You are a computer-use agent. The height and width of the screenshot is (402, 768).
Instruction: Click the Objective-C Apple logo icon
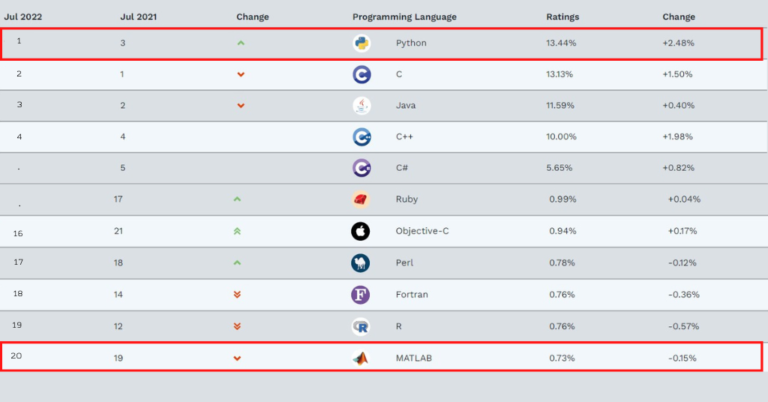click(361, 232)
